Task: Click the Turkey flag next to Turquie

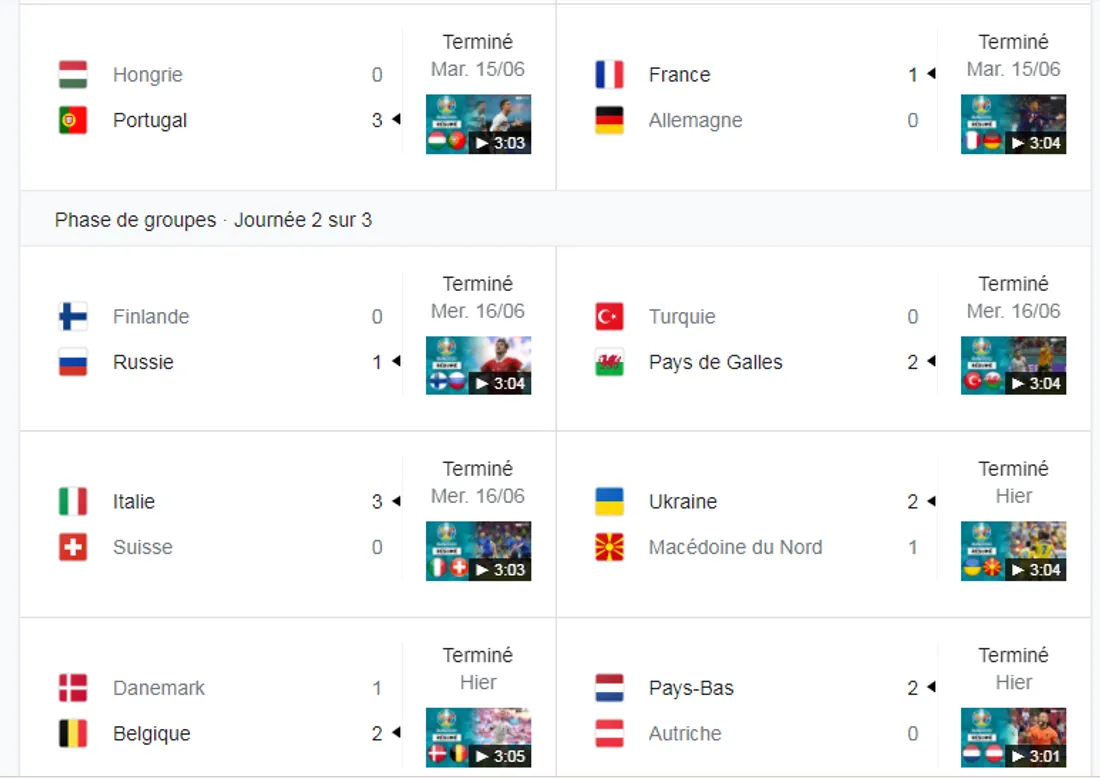Action: click(x=609, y=317)
